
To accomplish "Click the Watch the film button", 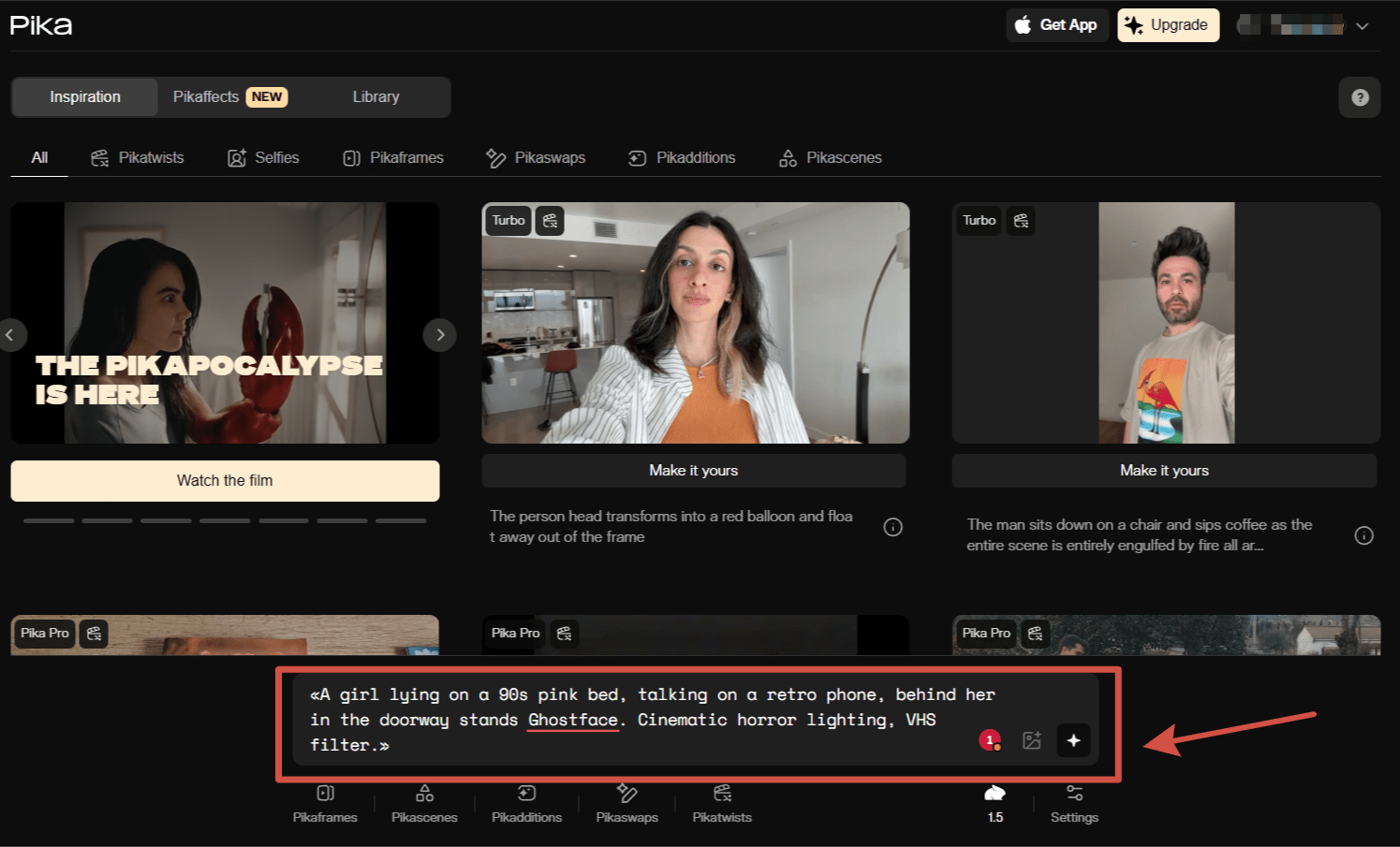I will click(225, 481).
